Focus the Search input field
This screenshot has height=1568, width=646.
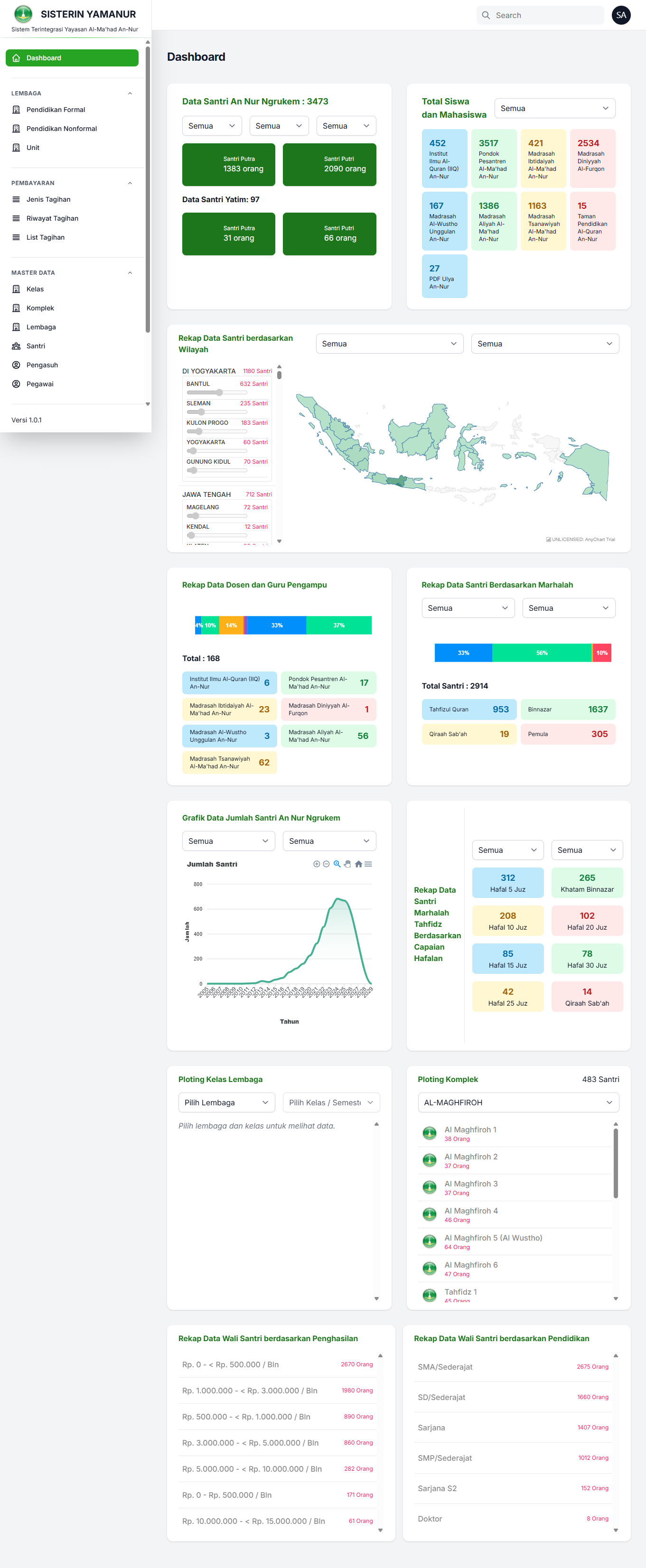pyautogui.click(x=545, y=15)
